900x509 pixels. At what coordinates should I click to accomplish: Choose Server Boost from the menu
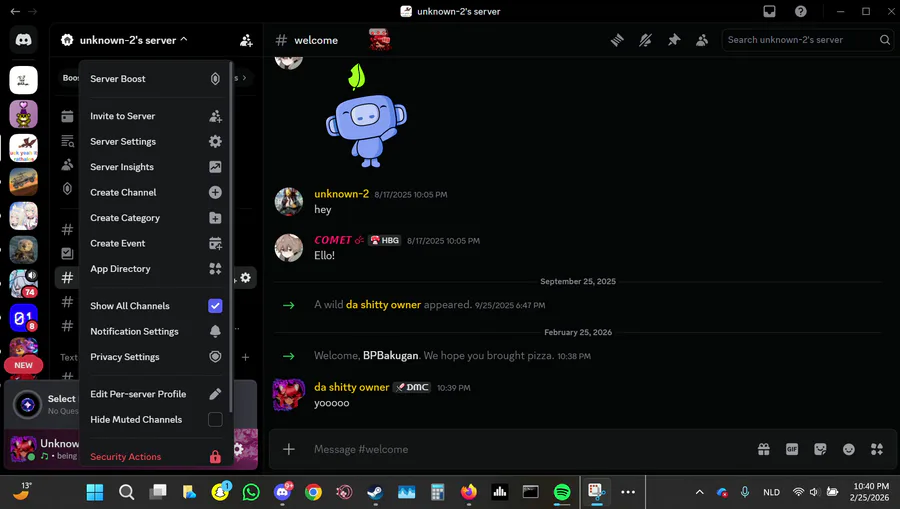[156, 79]
